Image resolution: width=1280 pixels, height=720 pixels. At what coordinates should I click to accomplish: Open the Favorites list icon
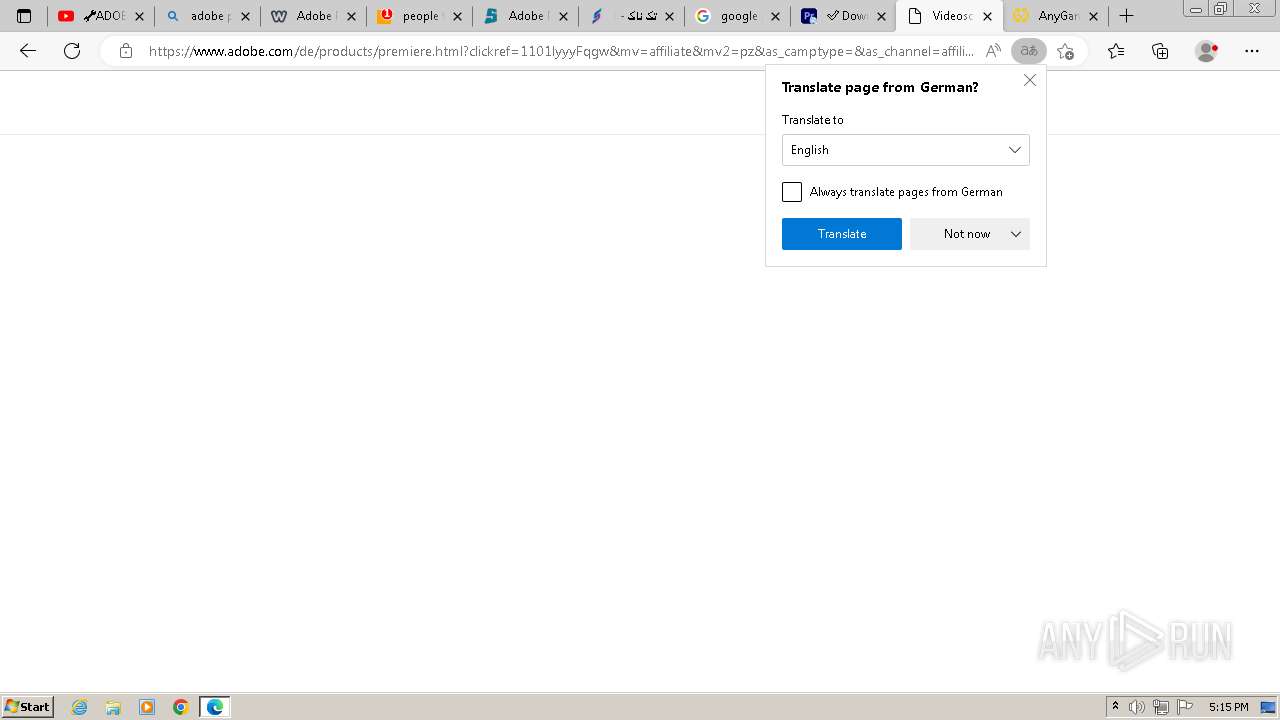[1116, 51]
